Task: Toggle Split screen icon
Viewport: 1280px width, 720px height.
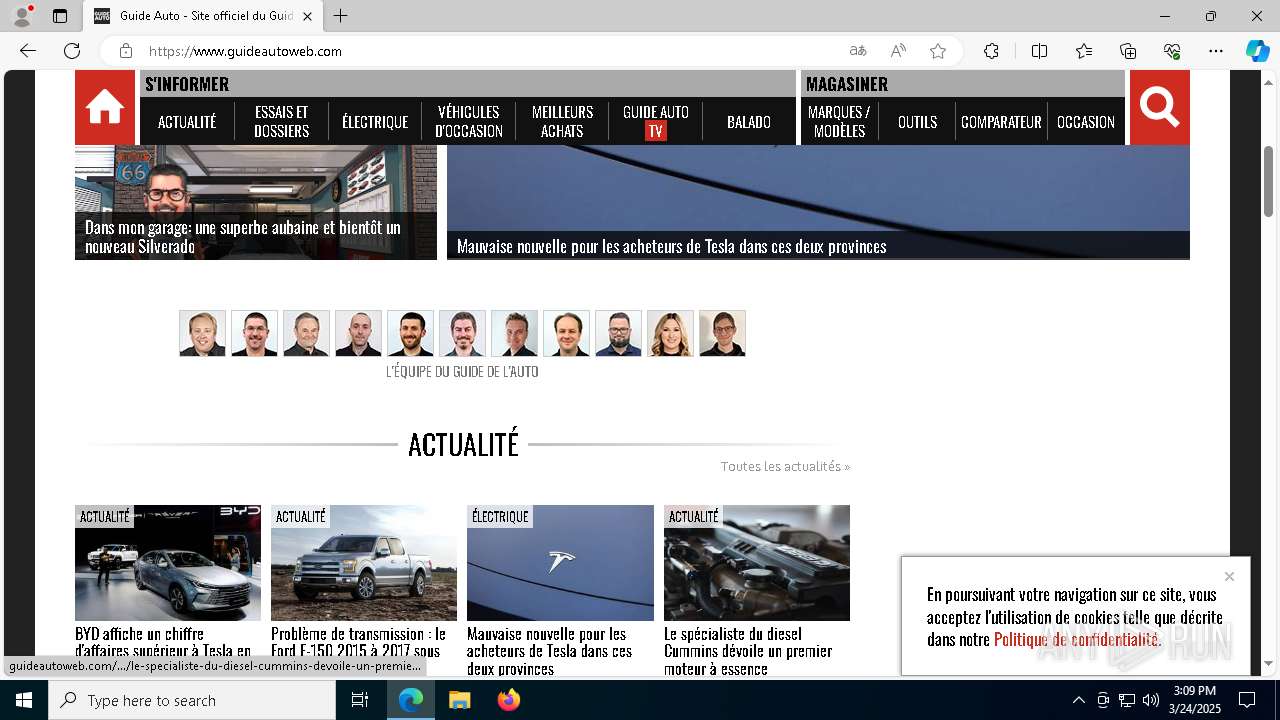Action: point(1039,51)
